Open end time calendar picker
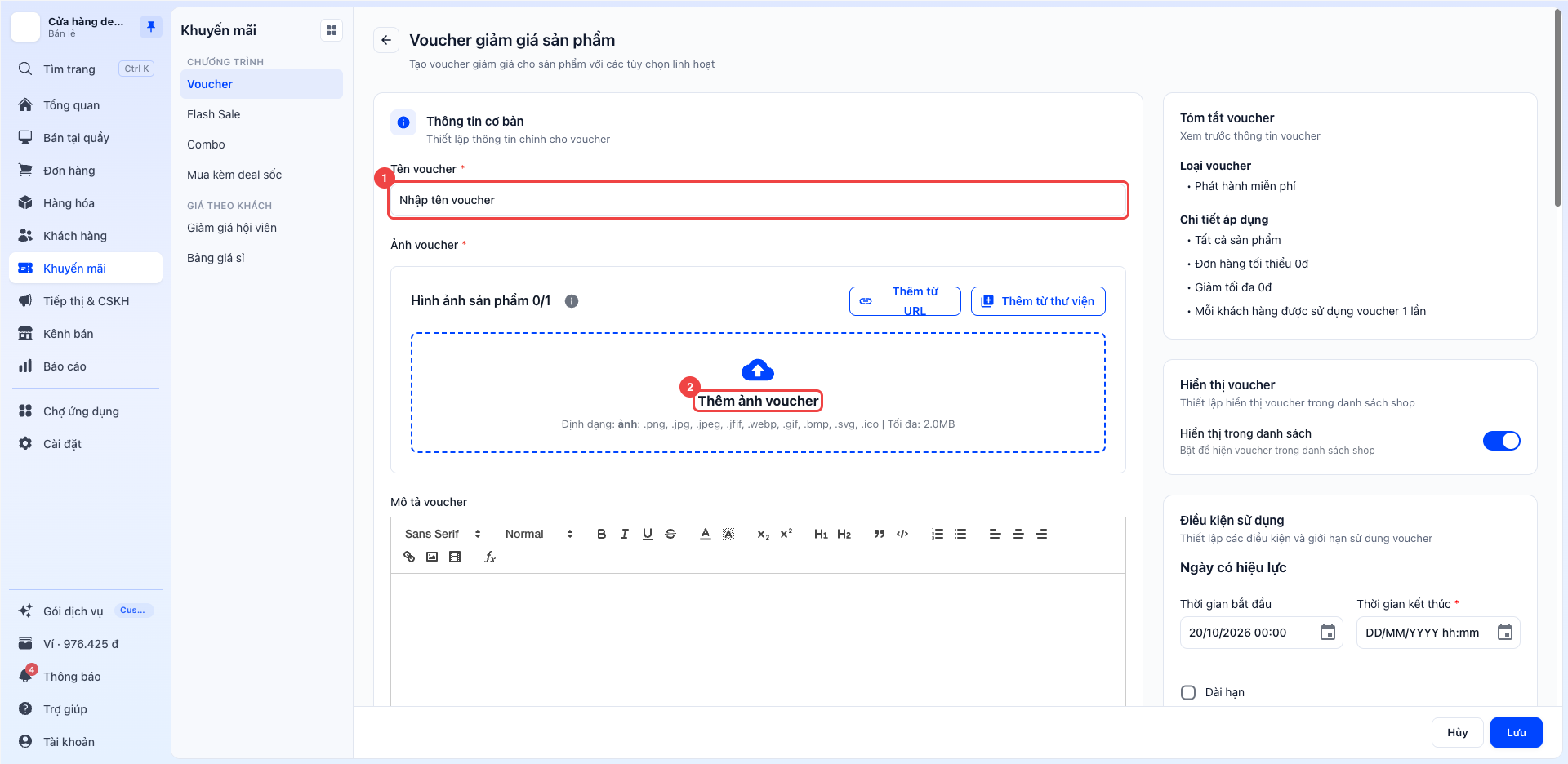The width and height of the screenshot is (1568, 764). click(x=1505, y=633)
